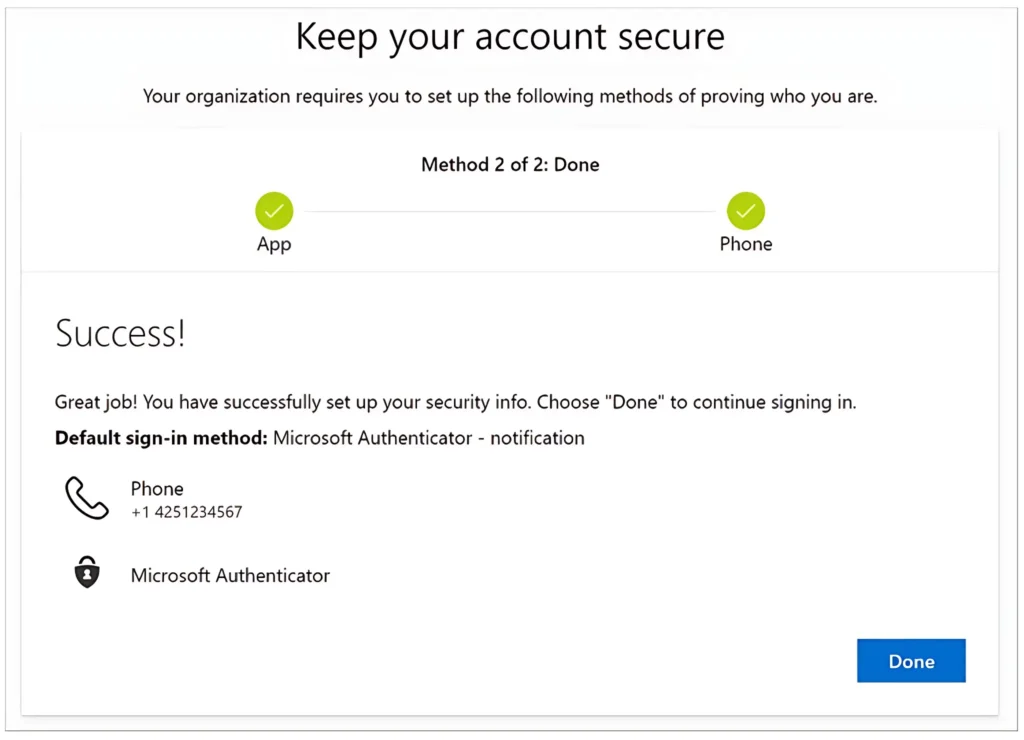
Task: Click the Done button to finish sign-in setup
Action: pyautogui.click(x=911, y=661)
